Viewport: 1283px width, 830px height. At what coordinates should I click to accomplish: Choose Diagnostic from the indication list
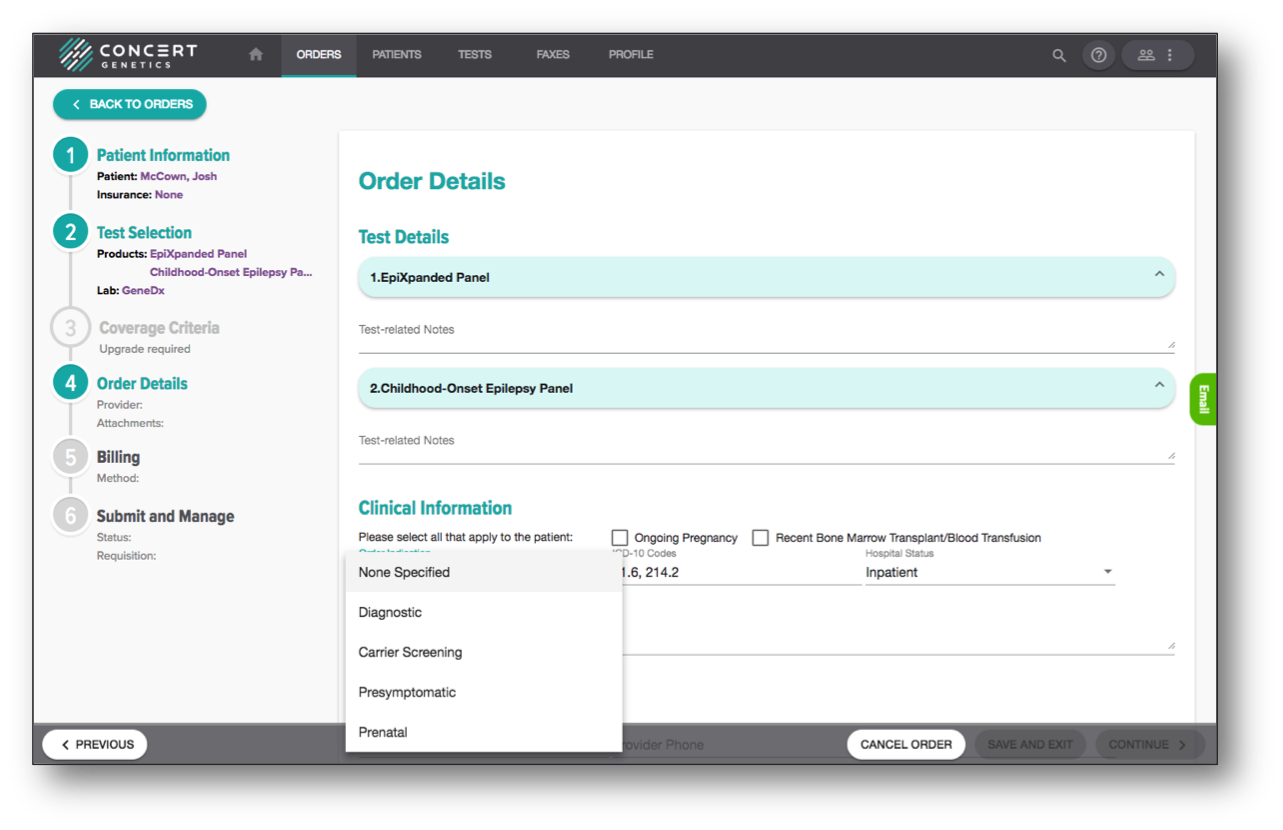pyautogui.click(x=391, y=612)
